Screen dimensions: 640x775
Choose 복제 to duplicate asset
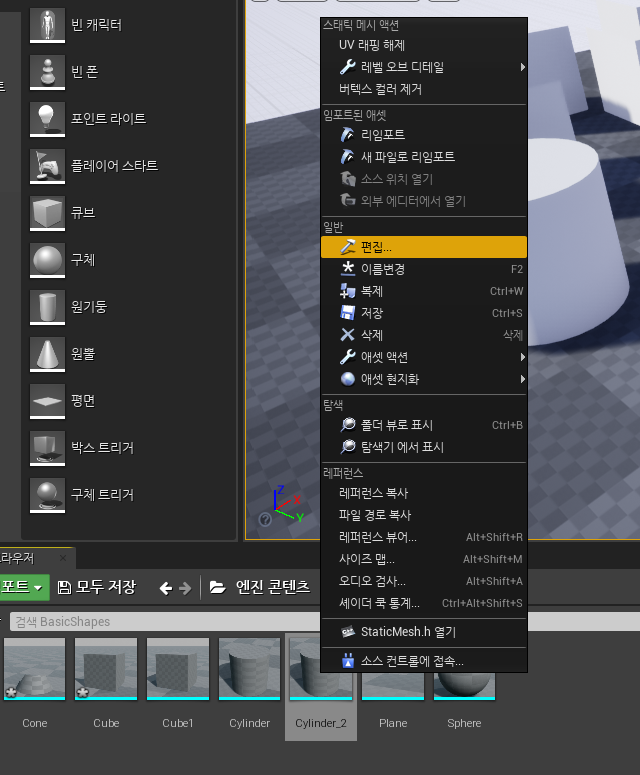click(x=424, y=291)
